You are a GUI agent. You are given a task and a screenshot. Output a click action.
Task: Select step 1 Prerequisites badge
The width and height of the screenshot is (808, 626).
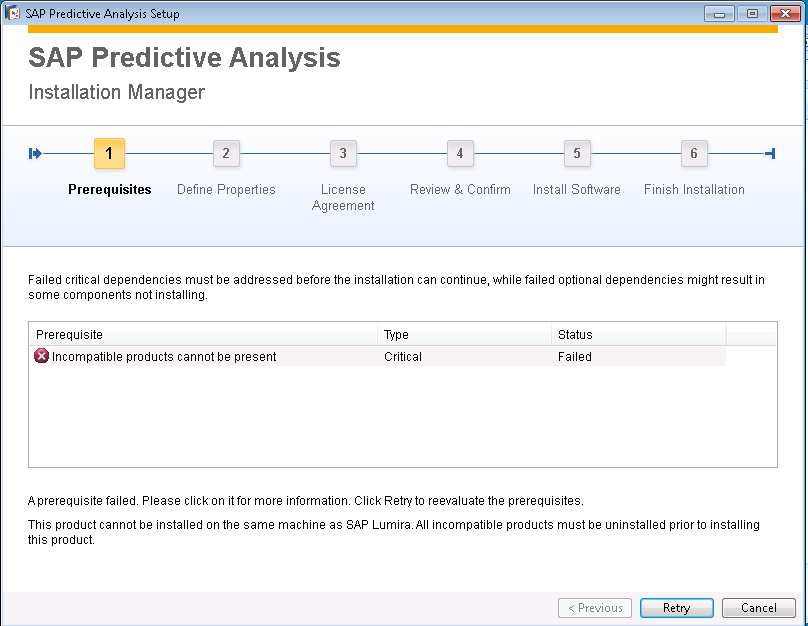pos(109,153)
